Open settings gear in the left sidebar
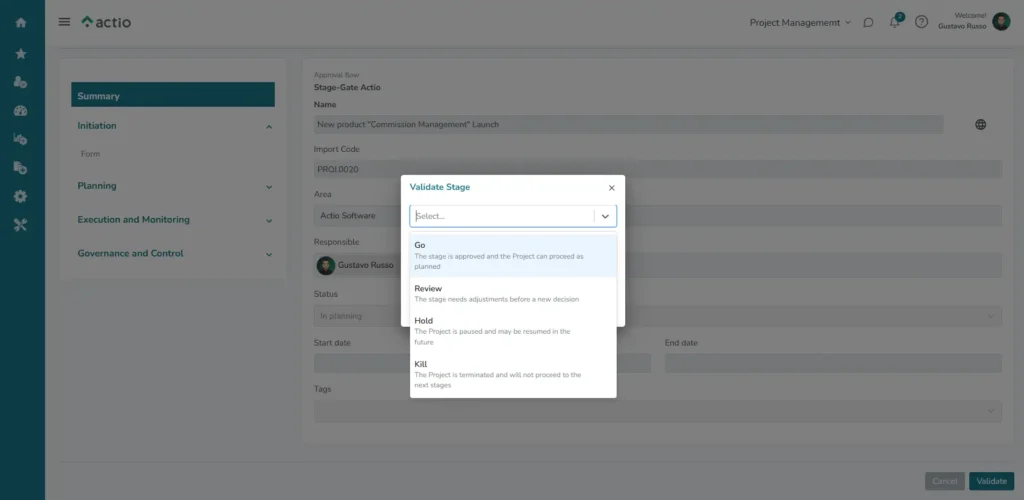Viewport: 1024px width, 500px height. click(x=21, y=196)
